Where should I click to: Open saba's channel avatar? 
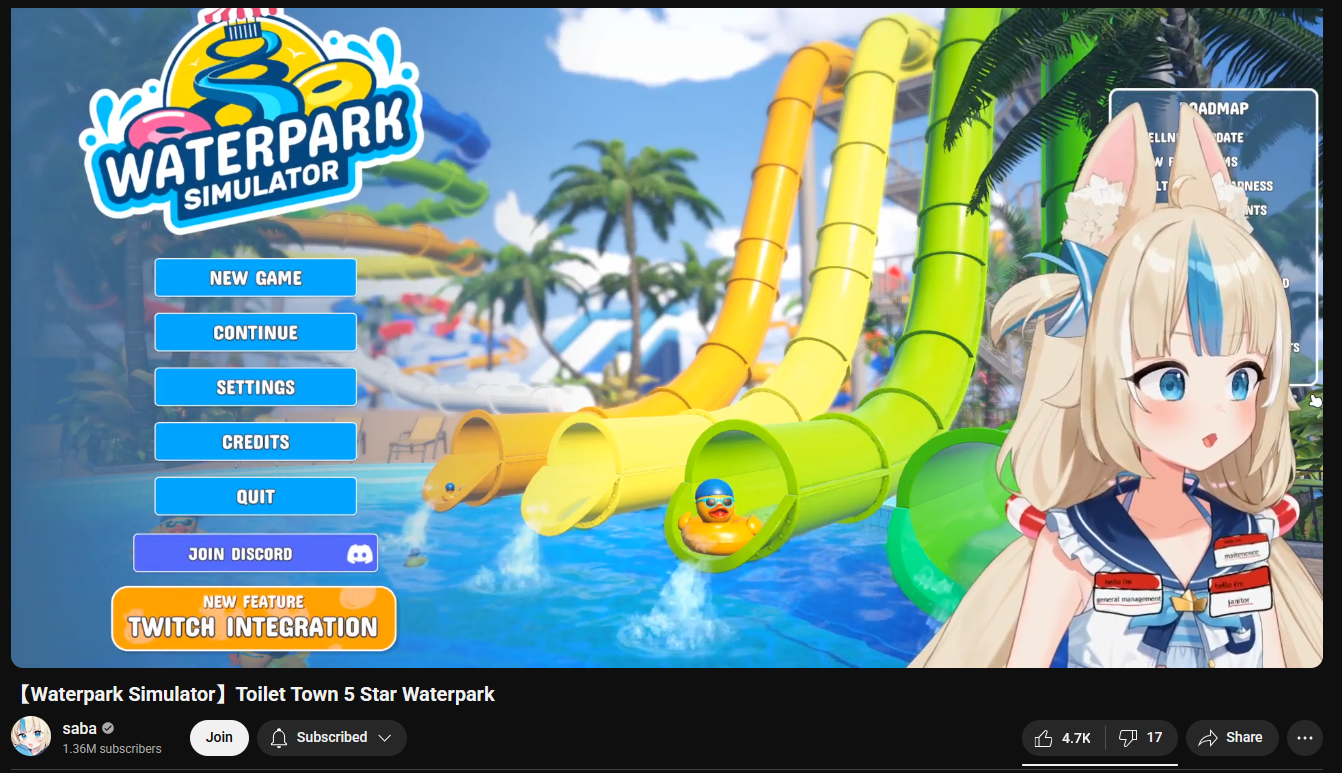tap(31, 737)
